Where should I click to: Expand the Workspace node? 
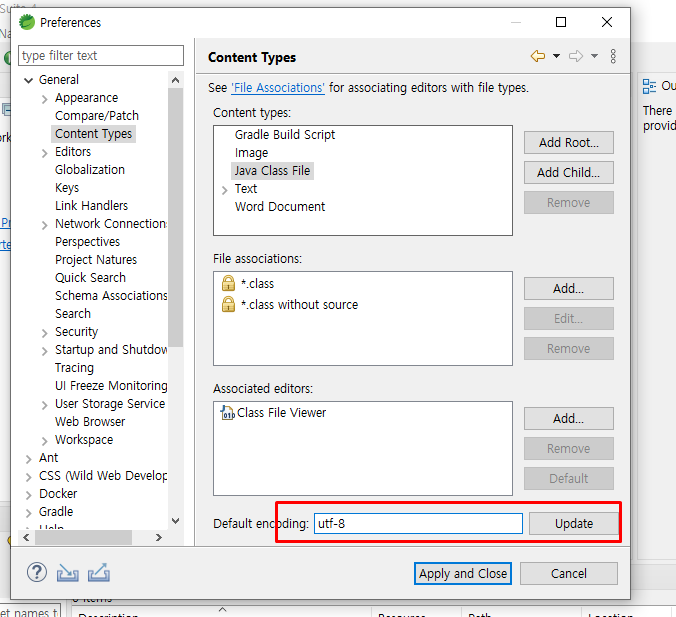(44, 441)
